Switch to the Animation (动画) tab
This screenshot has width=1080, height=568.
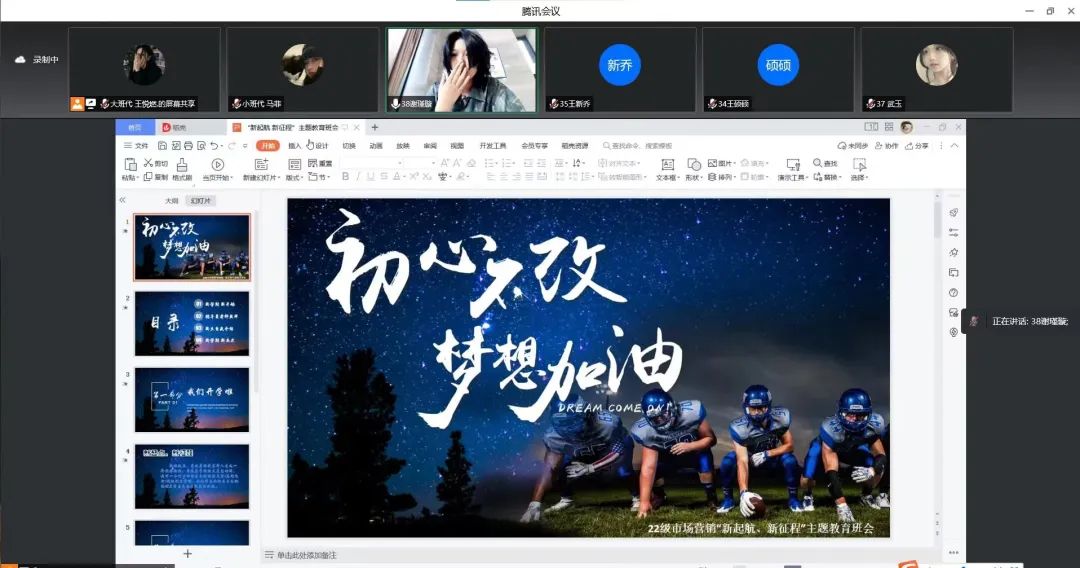376,146
